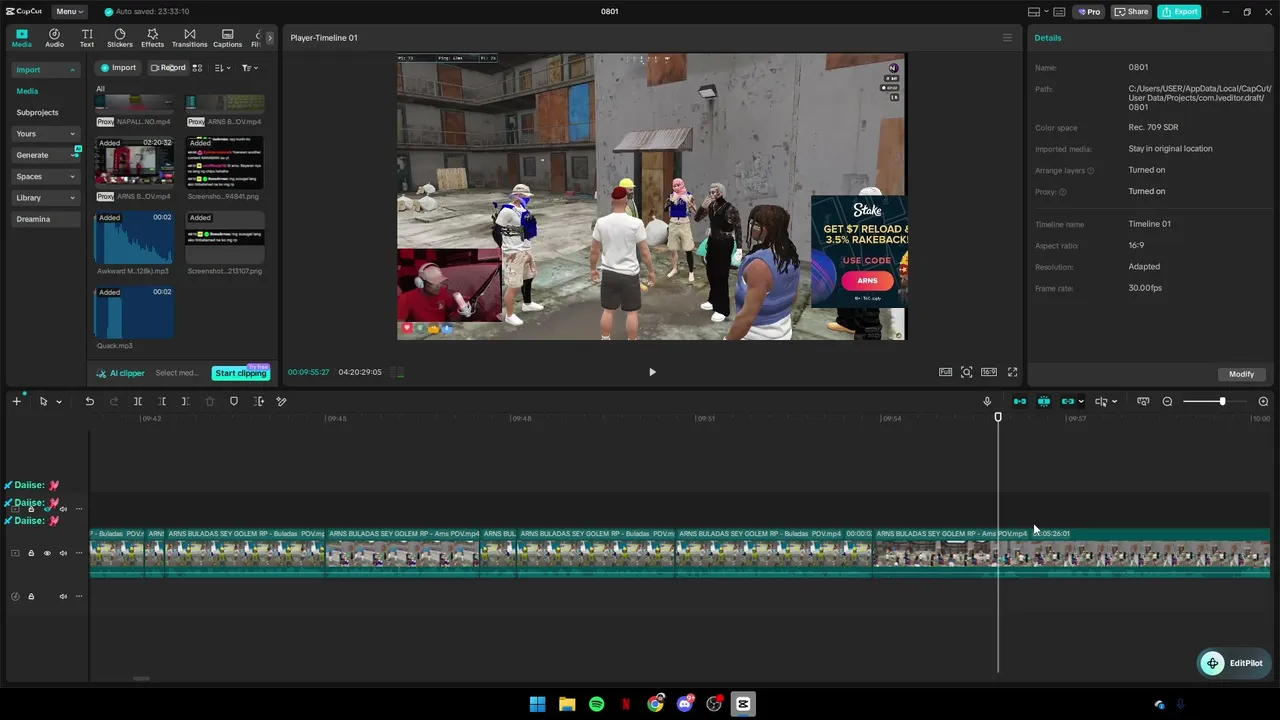Click the Export button

1180,12
